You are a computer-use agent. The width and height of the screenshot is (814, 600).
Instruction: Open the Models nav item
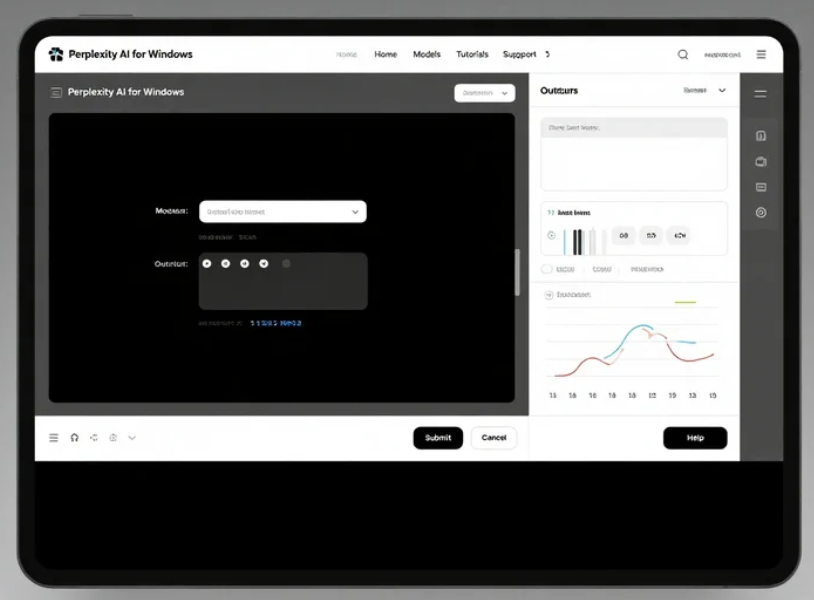coord(427,54)
